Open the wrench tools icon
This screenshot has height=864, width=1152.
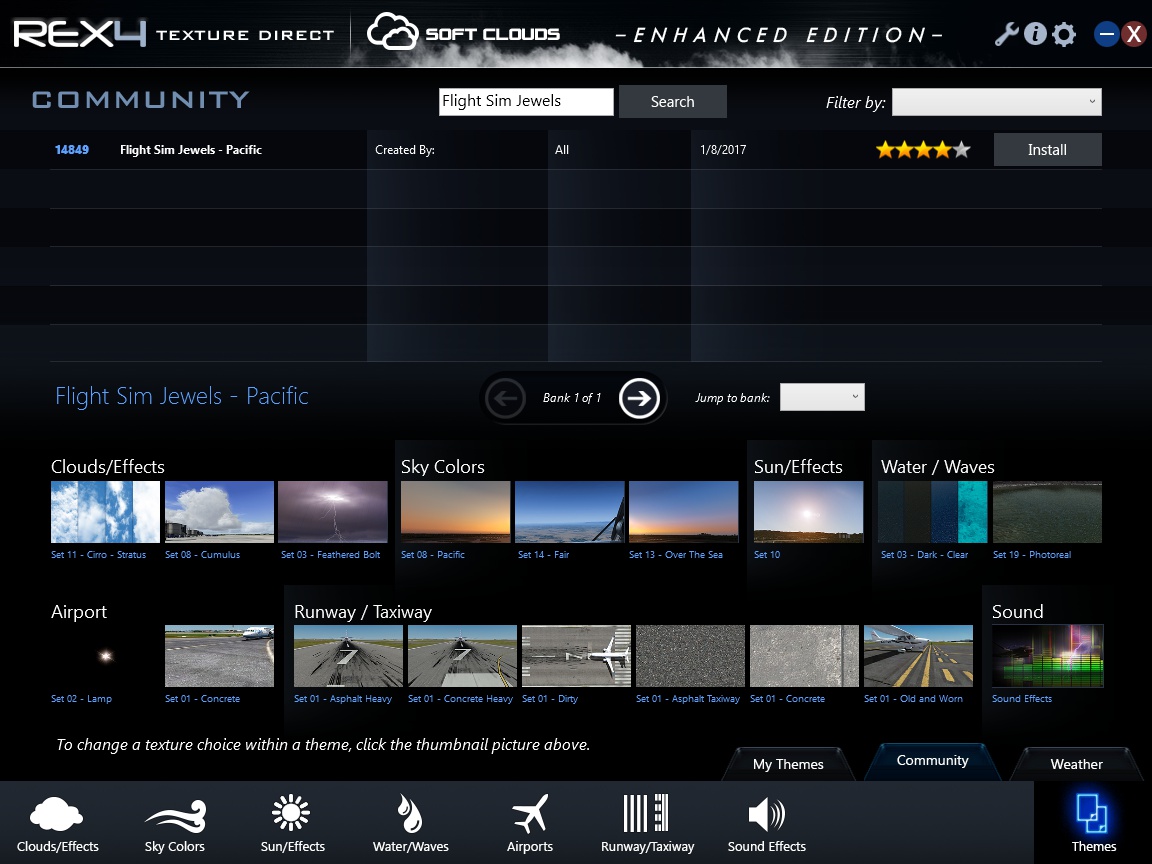click(x=1007, y=34)
